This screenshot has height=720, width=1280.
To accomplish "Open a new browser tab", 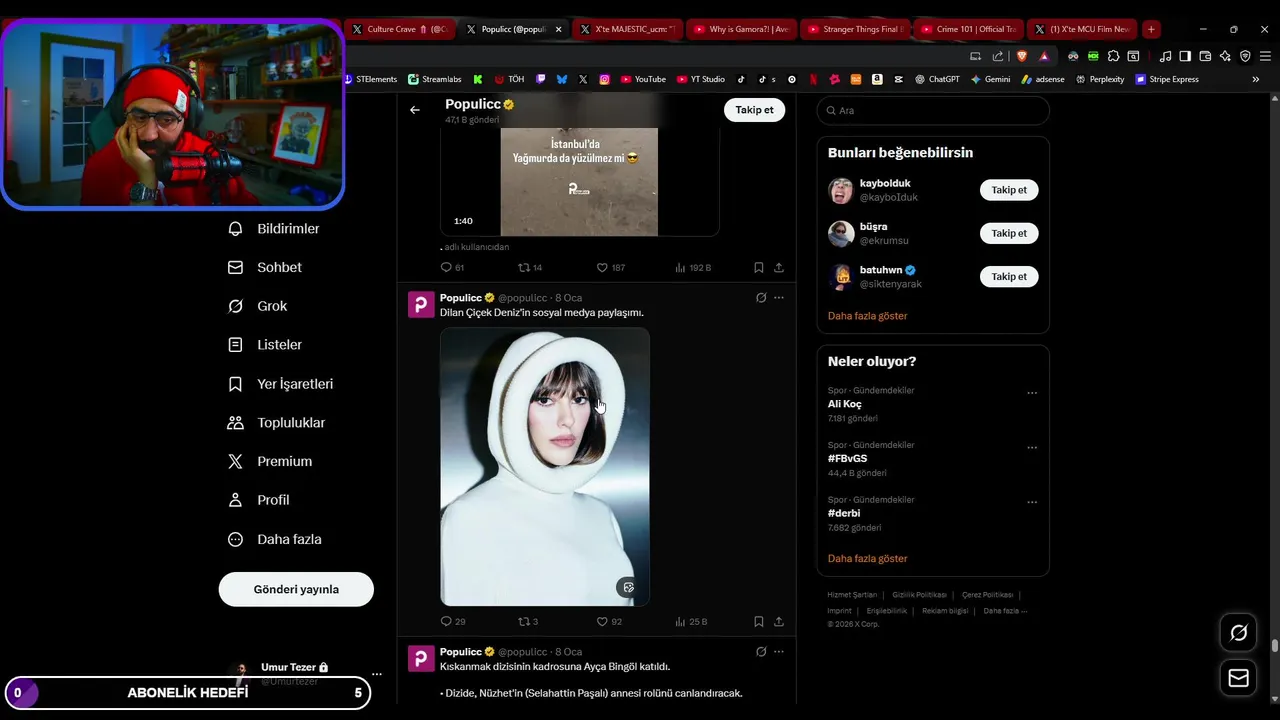I will (x=1151, y=29).
